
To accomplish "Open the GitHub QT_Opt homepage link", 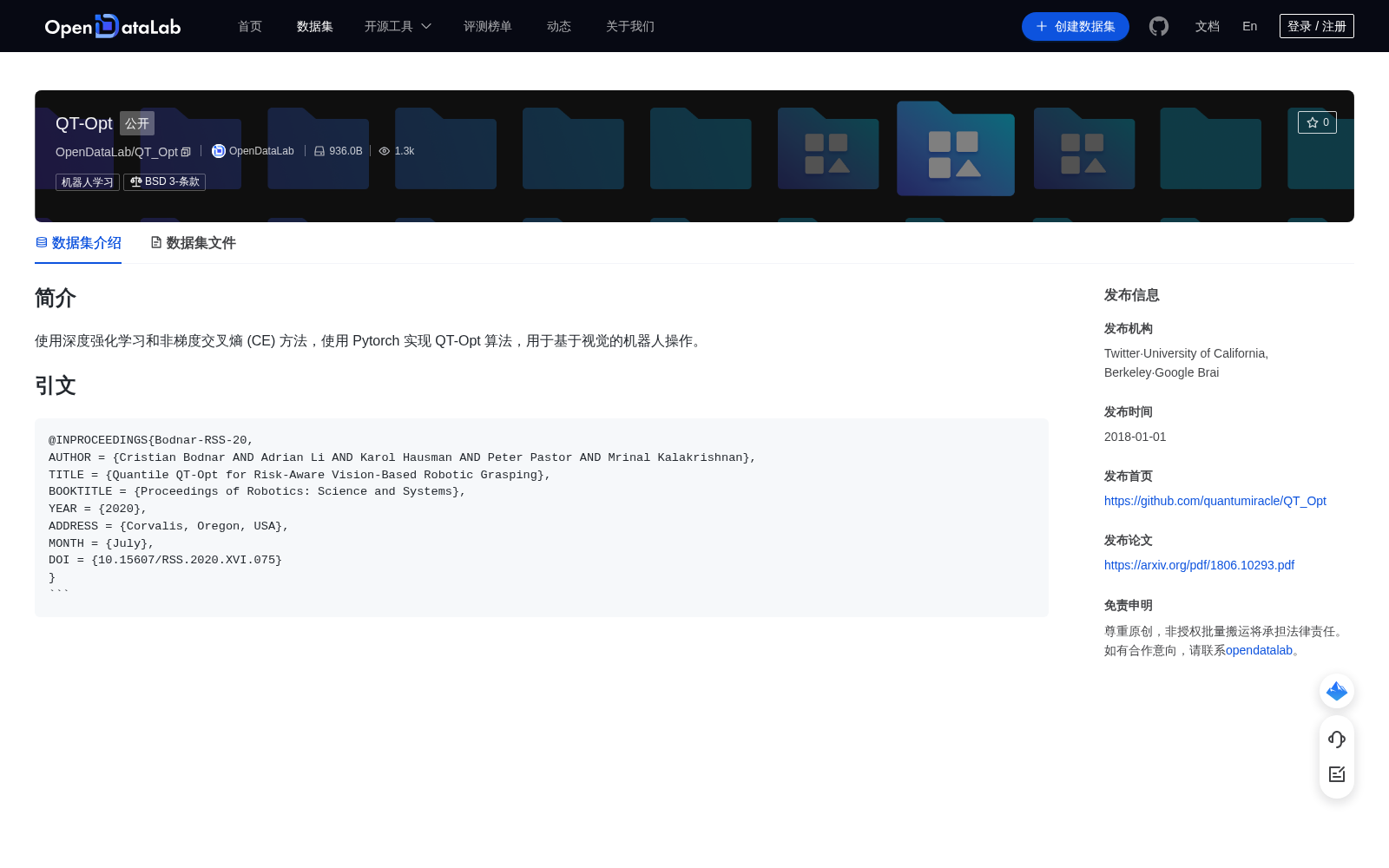I will click(1215, 501).
